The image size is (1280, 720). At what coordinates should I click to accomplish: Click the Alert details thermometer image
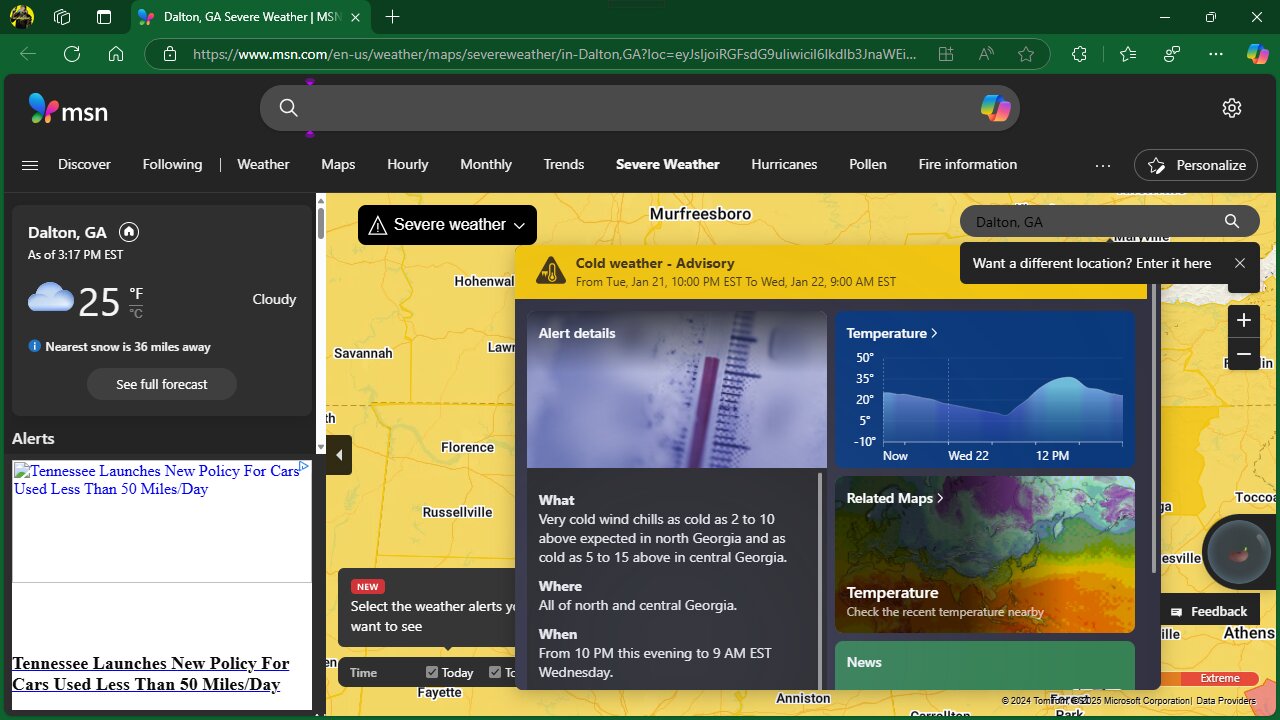(677, 389)
